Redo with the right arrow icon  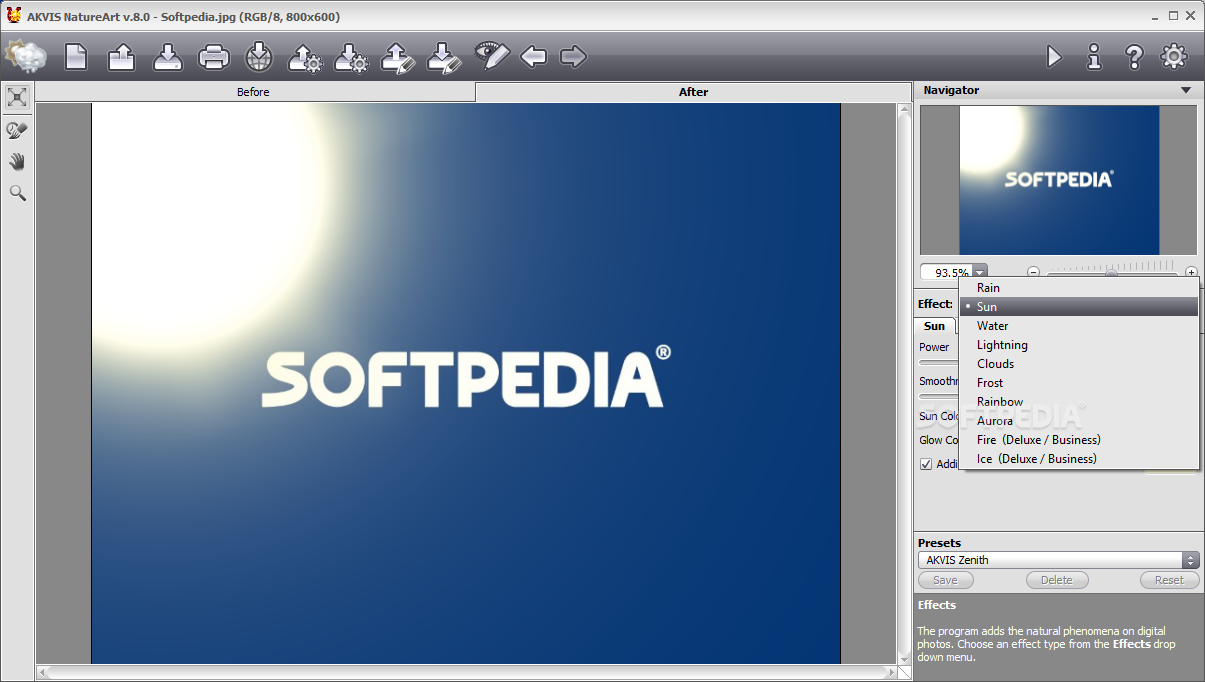[x=573, y=56]
